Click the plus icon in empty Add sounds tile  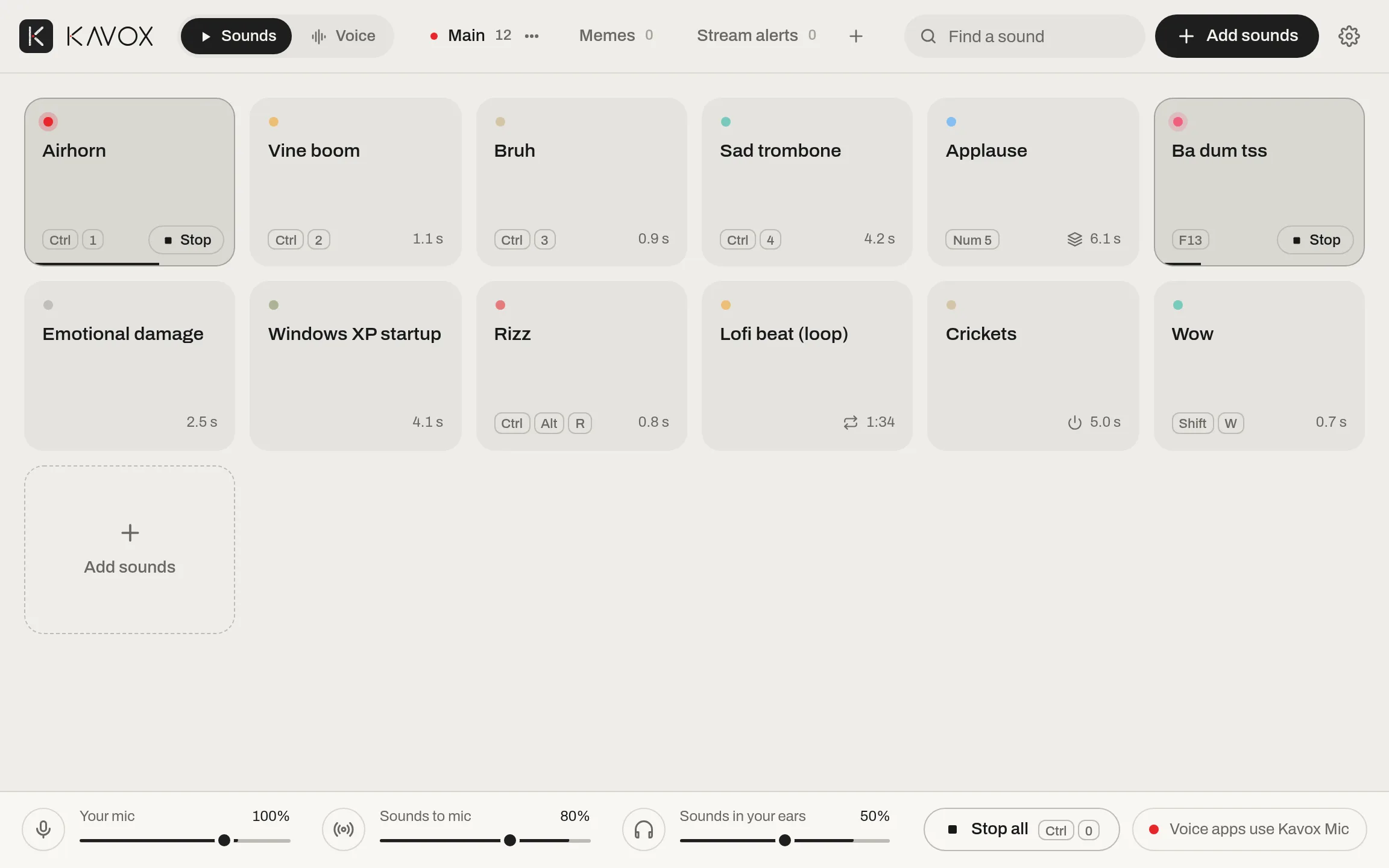tap(130, 533)
